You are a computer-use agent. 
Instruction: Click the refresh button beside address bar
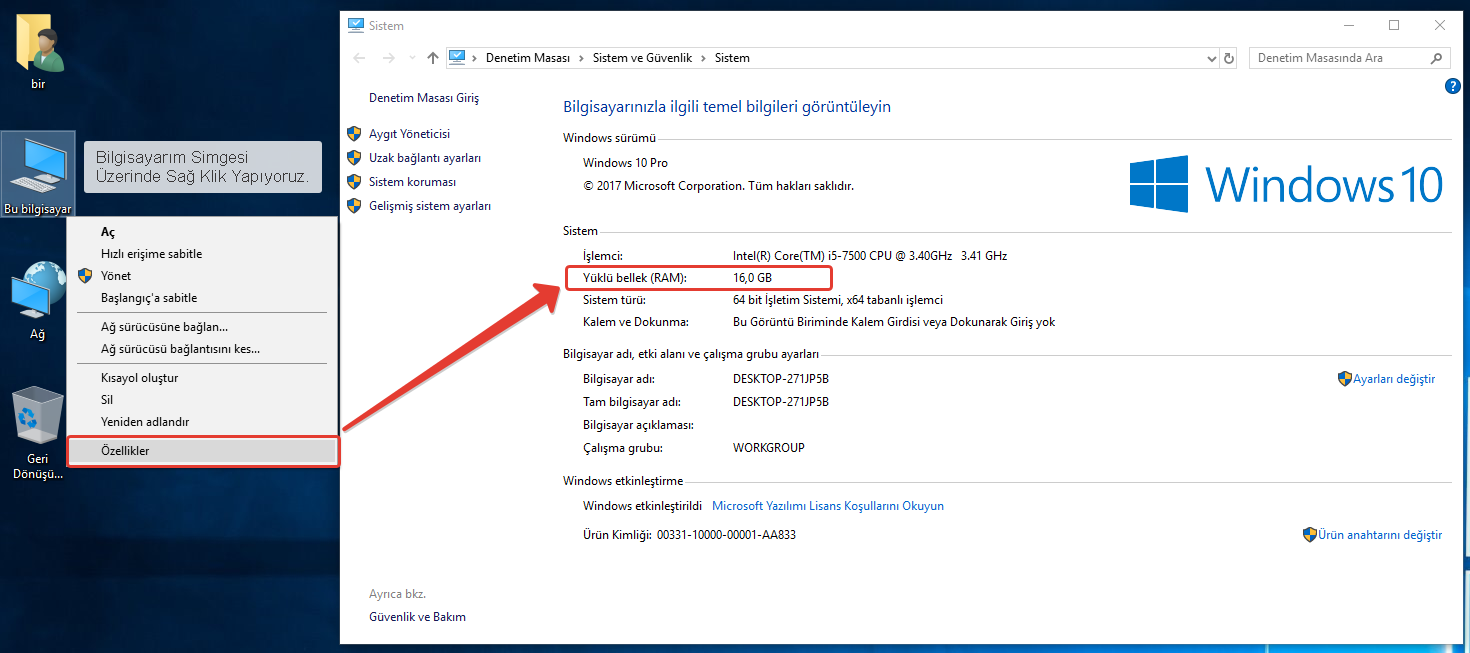1229,58
